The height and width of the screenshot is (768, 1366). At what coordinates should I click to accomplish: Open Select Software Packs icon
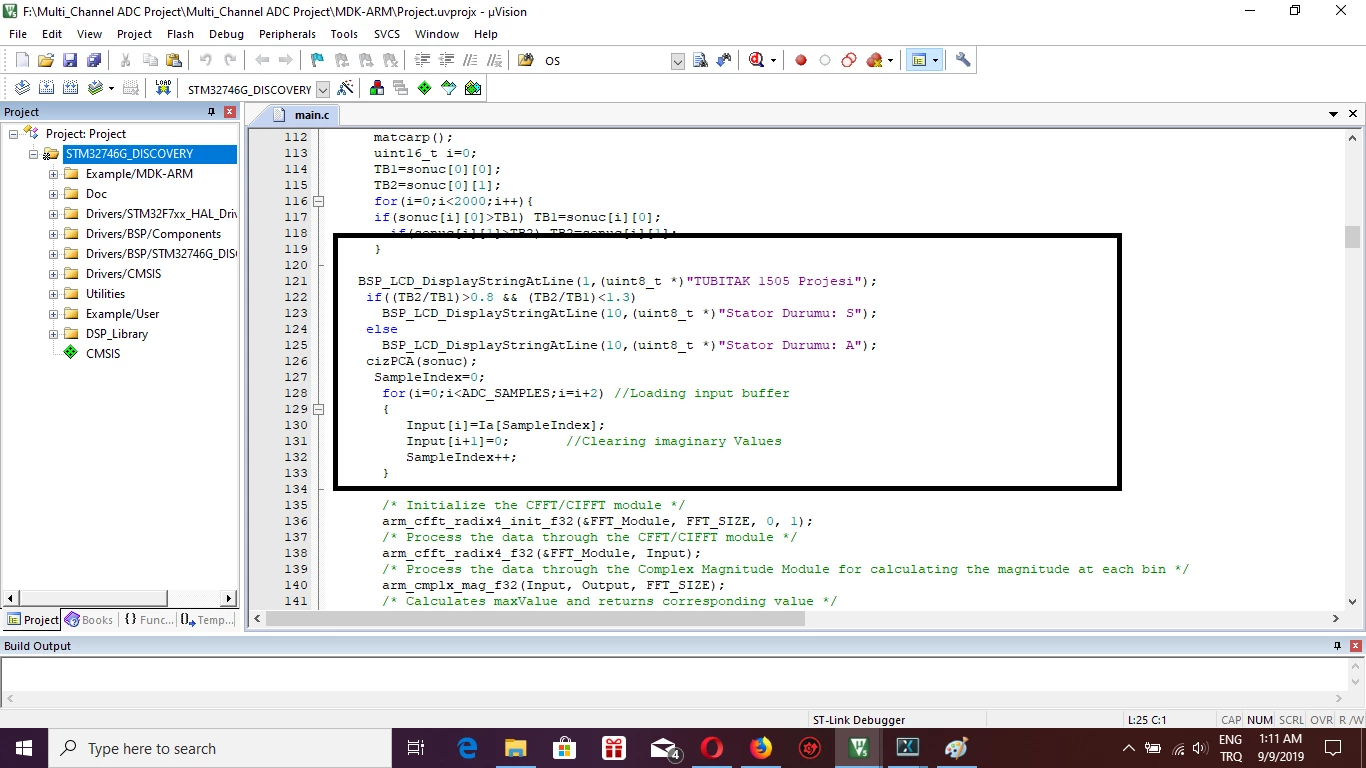point(449,88)
